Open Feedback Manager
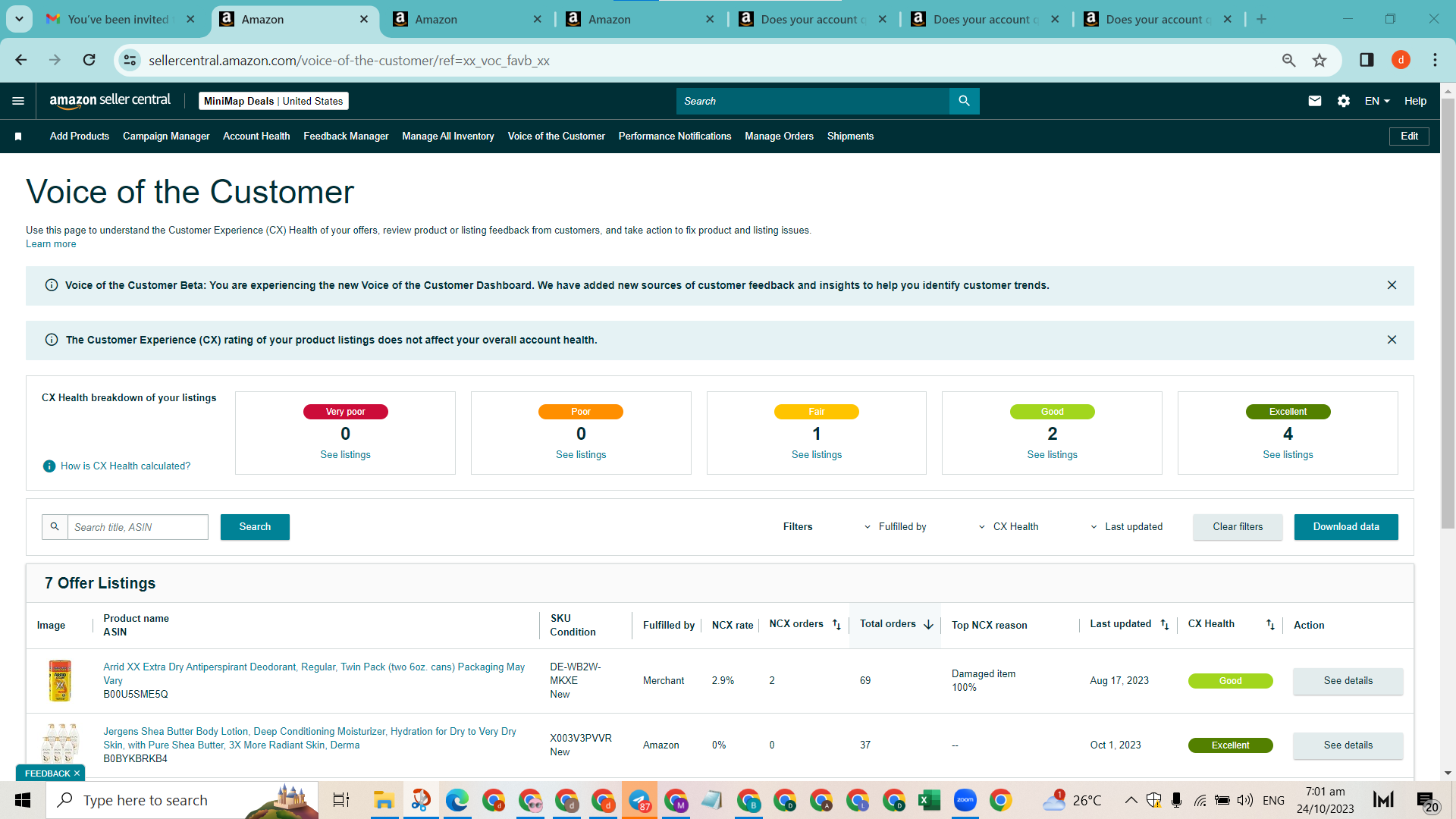The image size is (1456, 819). click(x=346, y=136)
